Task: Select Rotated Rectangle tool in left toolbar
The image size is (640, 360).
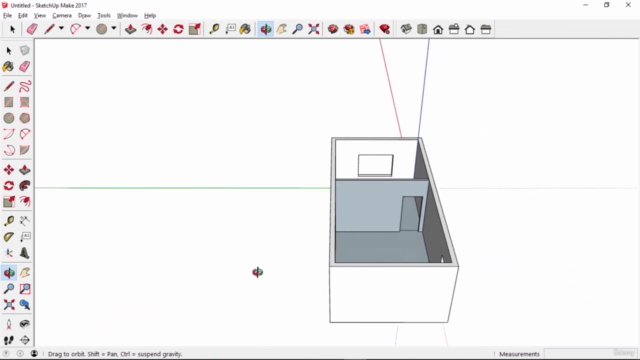Action: click(x=25, y=102)
